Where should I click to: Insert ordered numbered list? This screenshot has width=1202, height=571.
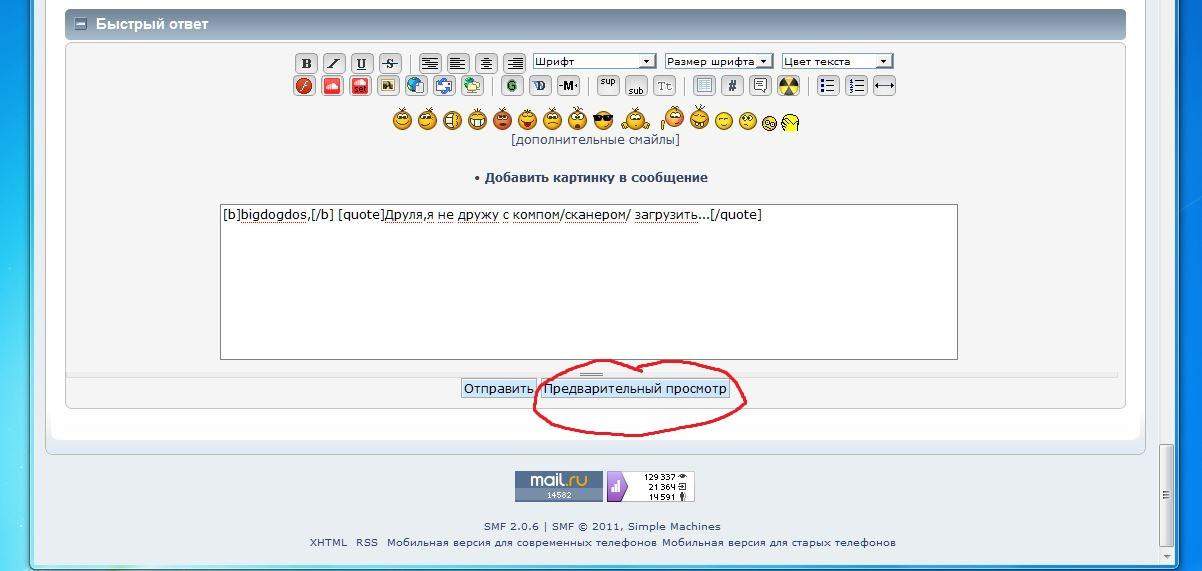point(856,86)
